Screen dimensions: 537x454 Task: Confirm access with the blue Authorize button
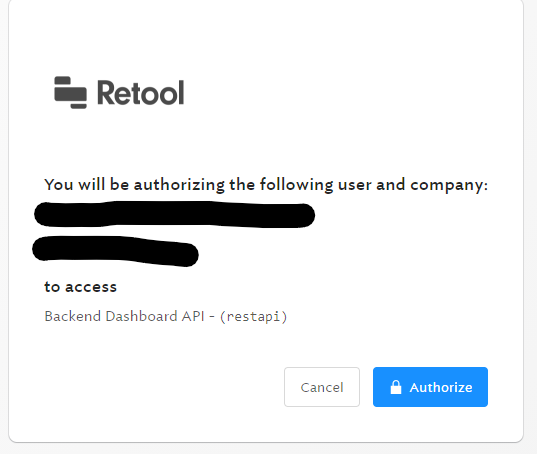[430, 387]
